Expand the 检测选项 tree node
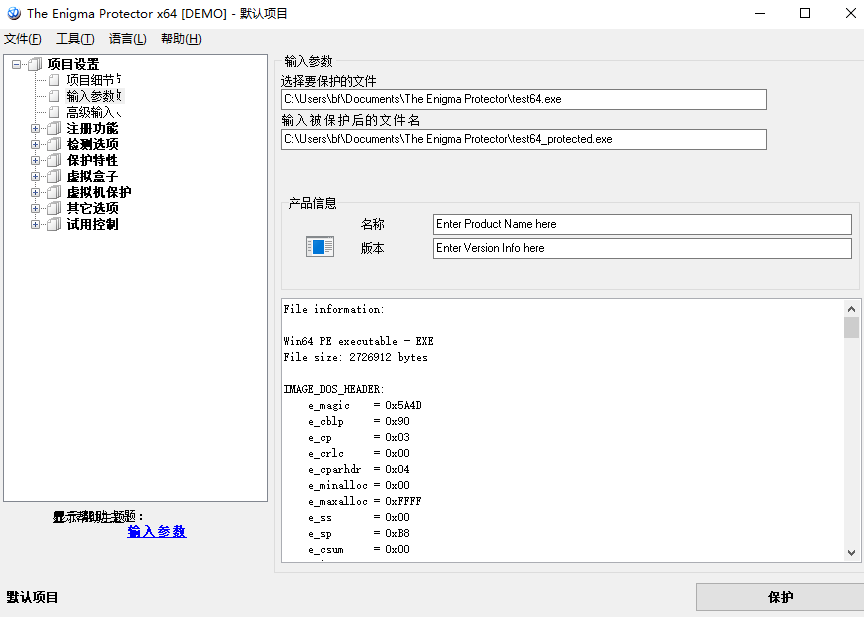The width and height of the screenshot is (864, 617). coord(36,144)
